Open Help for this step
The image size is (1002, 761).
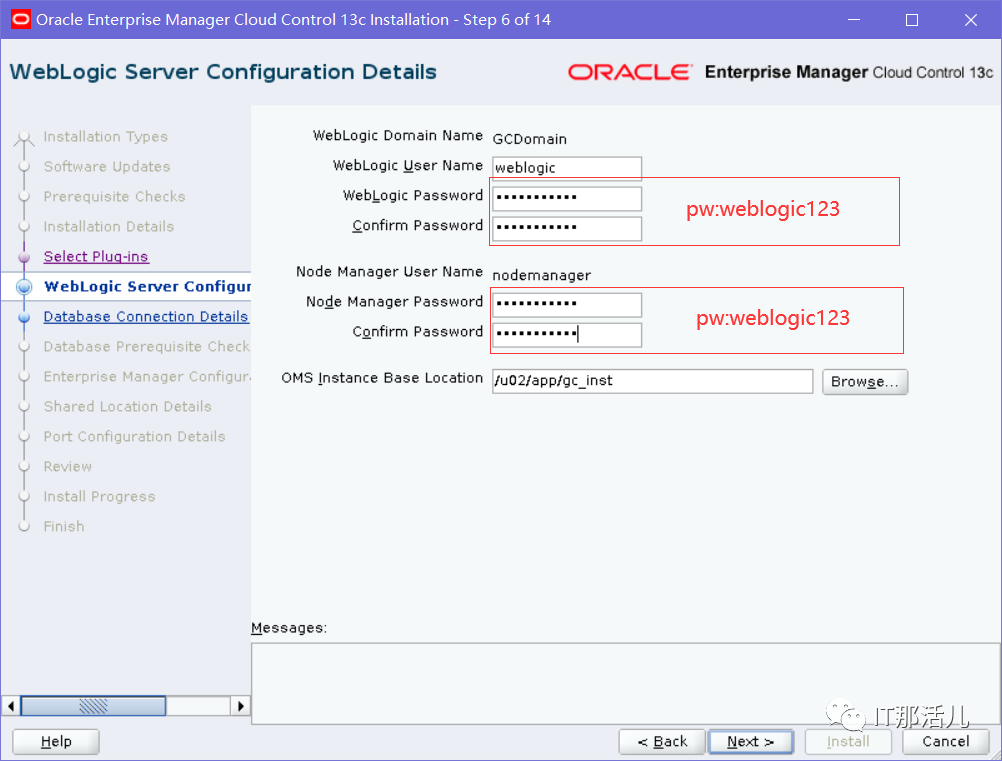pos(56,741)
